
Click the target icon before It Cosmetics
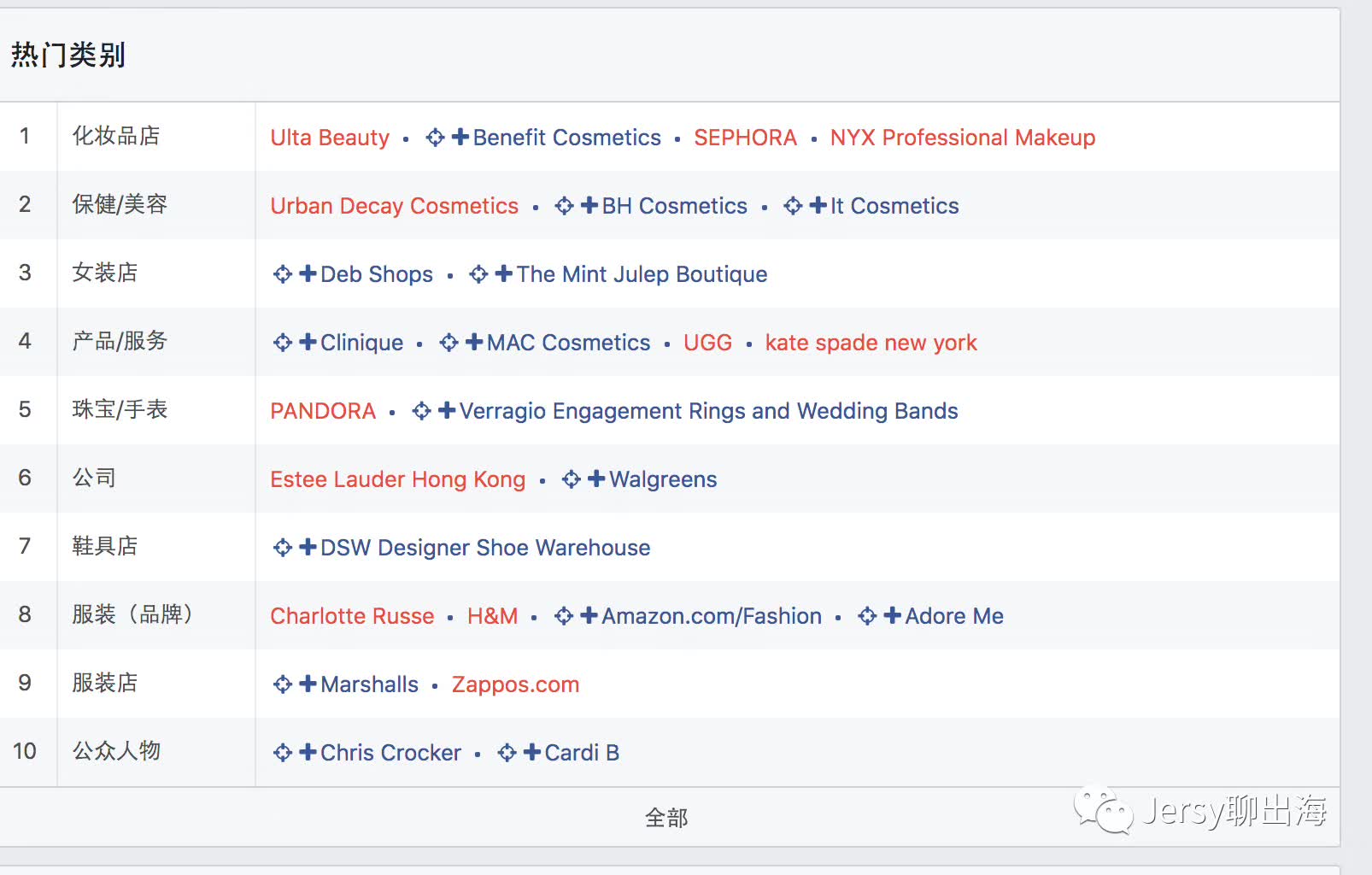coord(794,206)
